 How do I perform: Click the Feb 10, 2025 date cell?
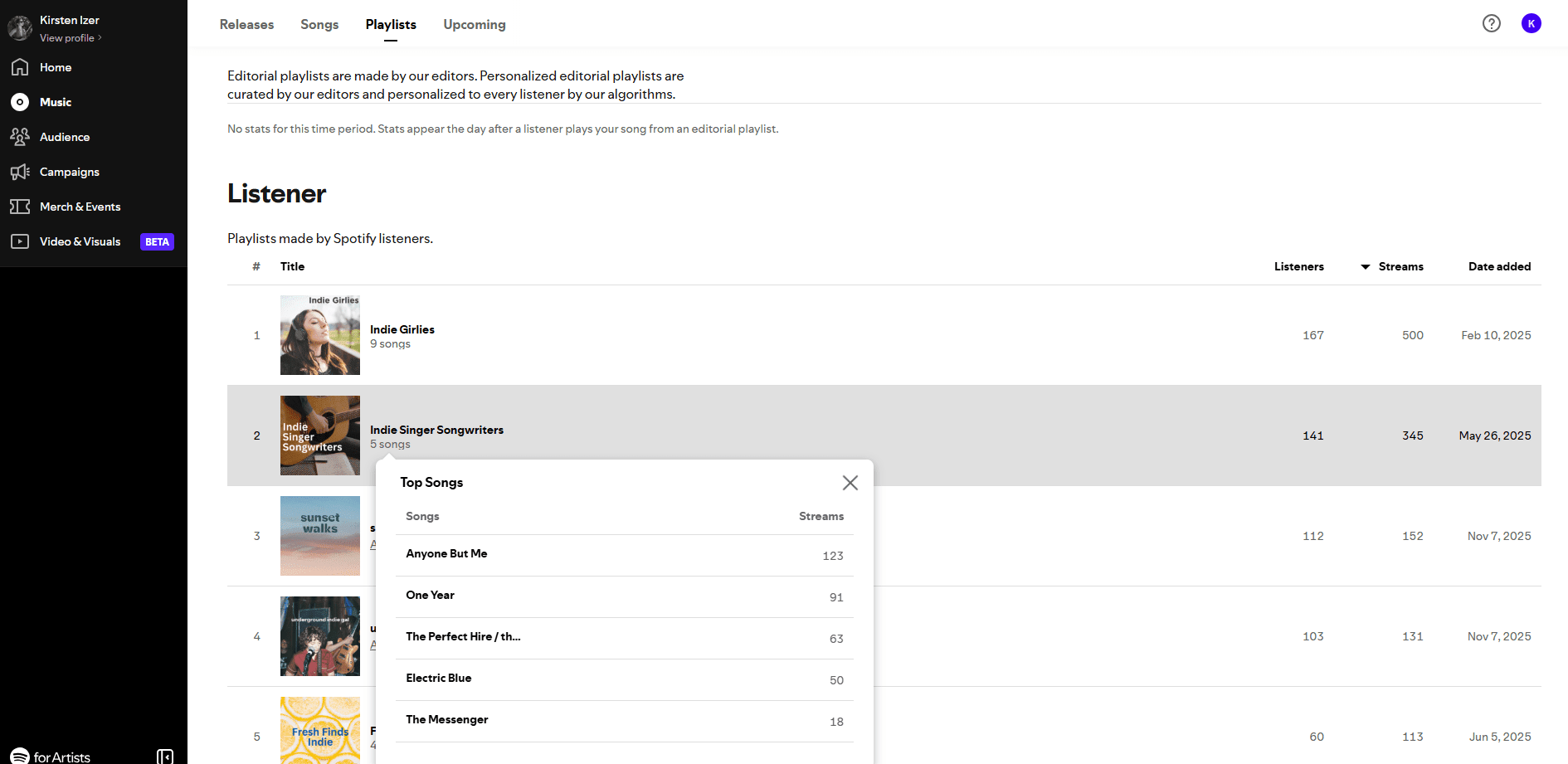(x=1496, y=335)
